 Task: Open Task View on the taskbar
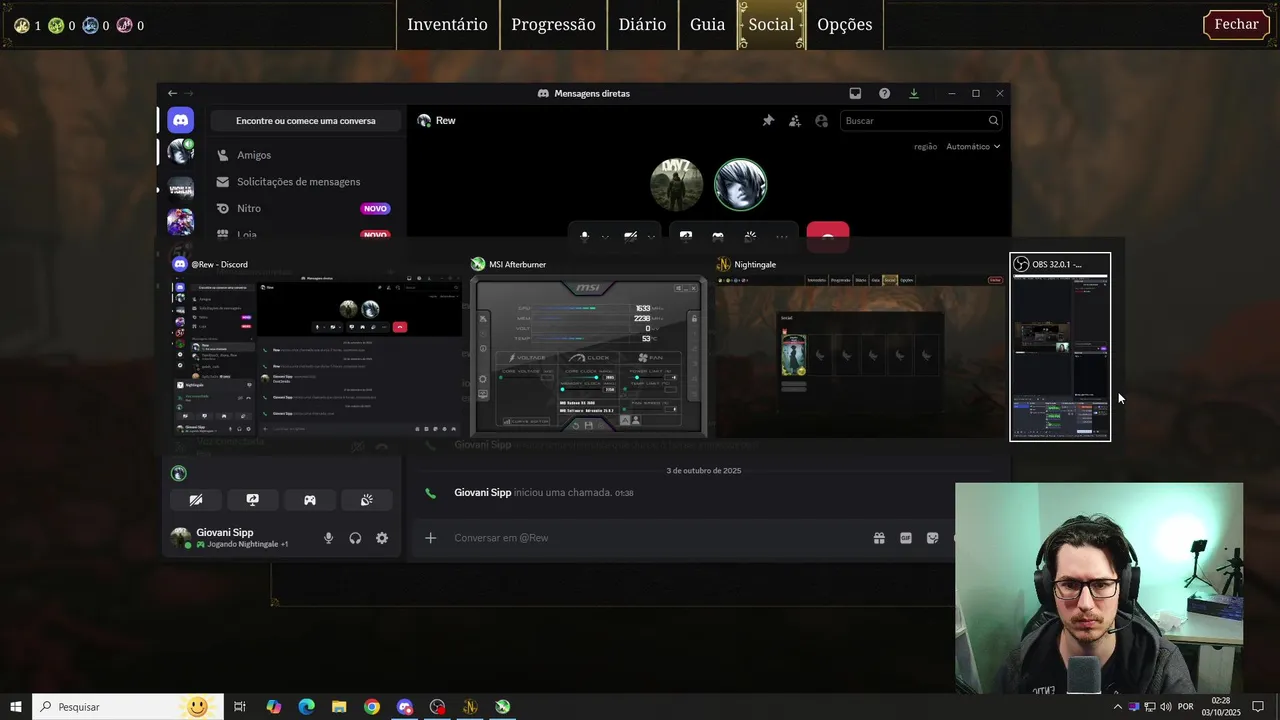[x=240, y=707]
